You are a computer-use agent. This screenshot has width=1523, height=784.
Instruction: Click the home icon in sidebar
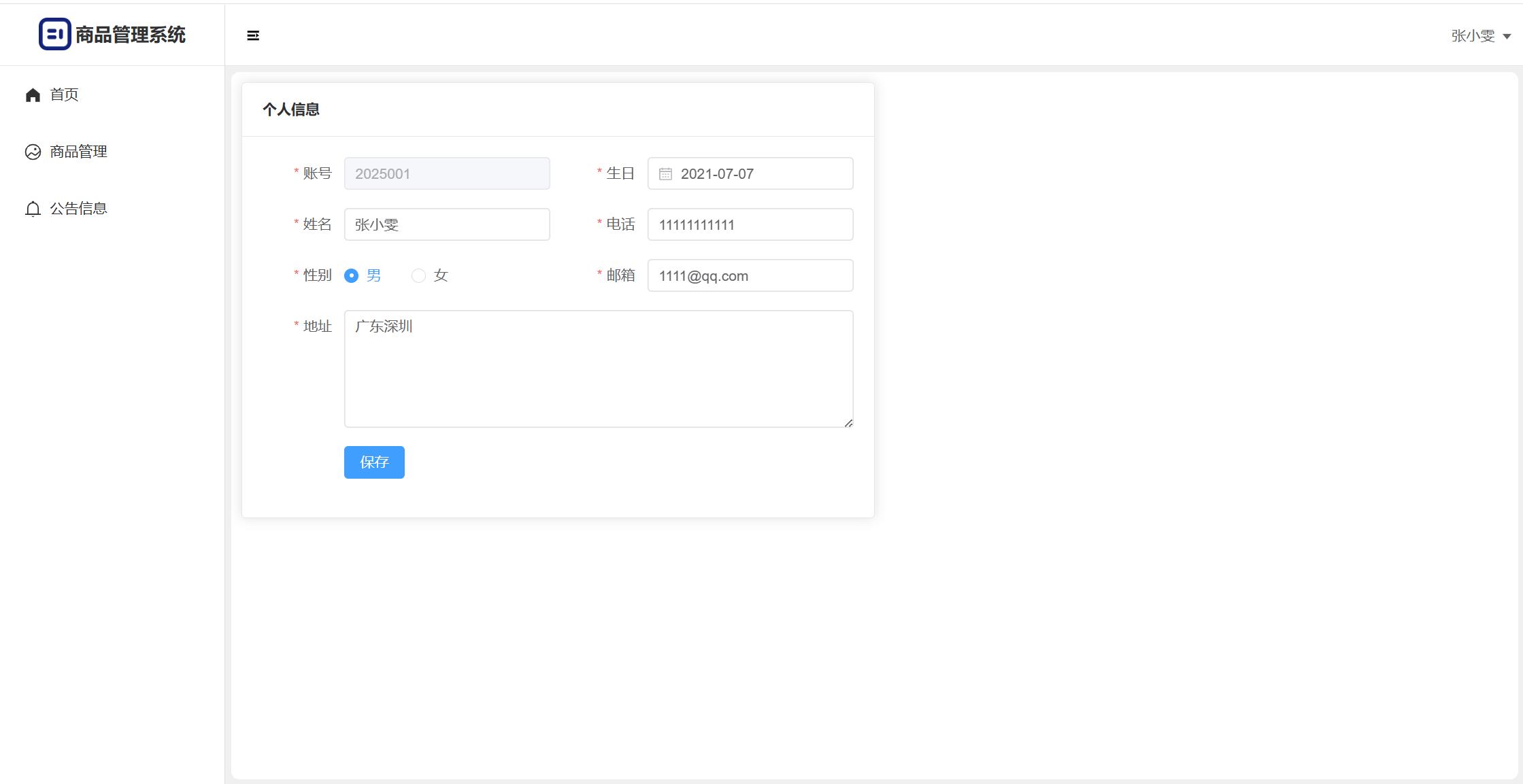[x=33, y=95]
